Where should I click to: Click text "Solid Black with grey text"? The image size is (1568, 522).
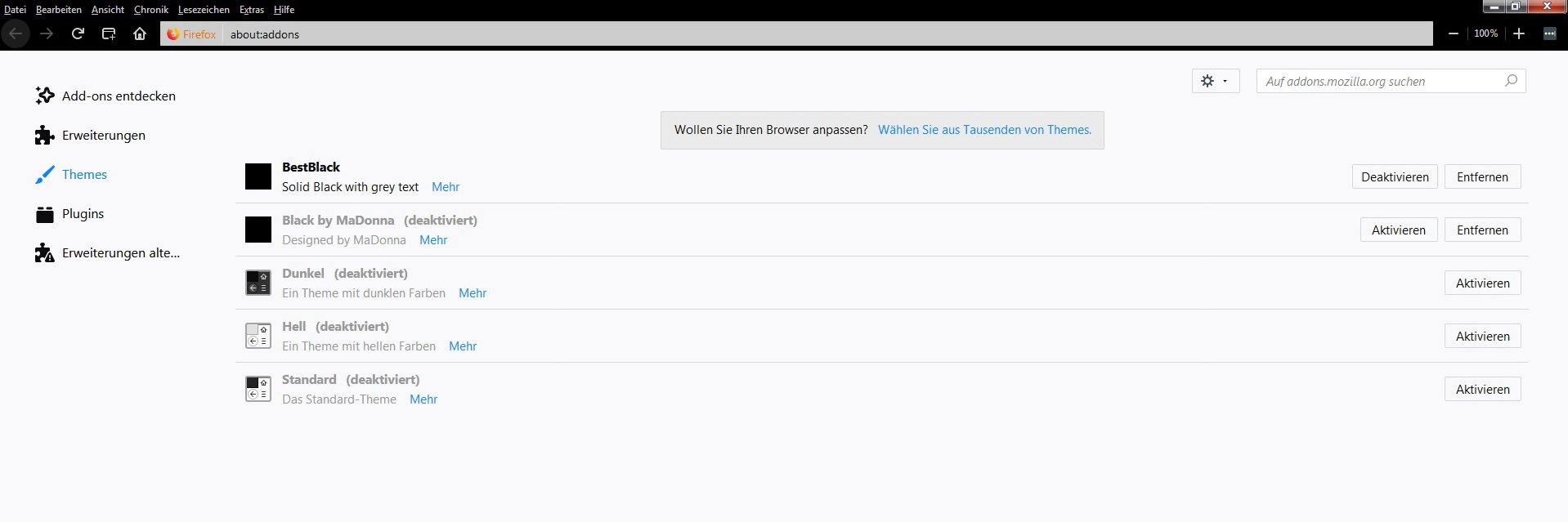tap(350, 187)
